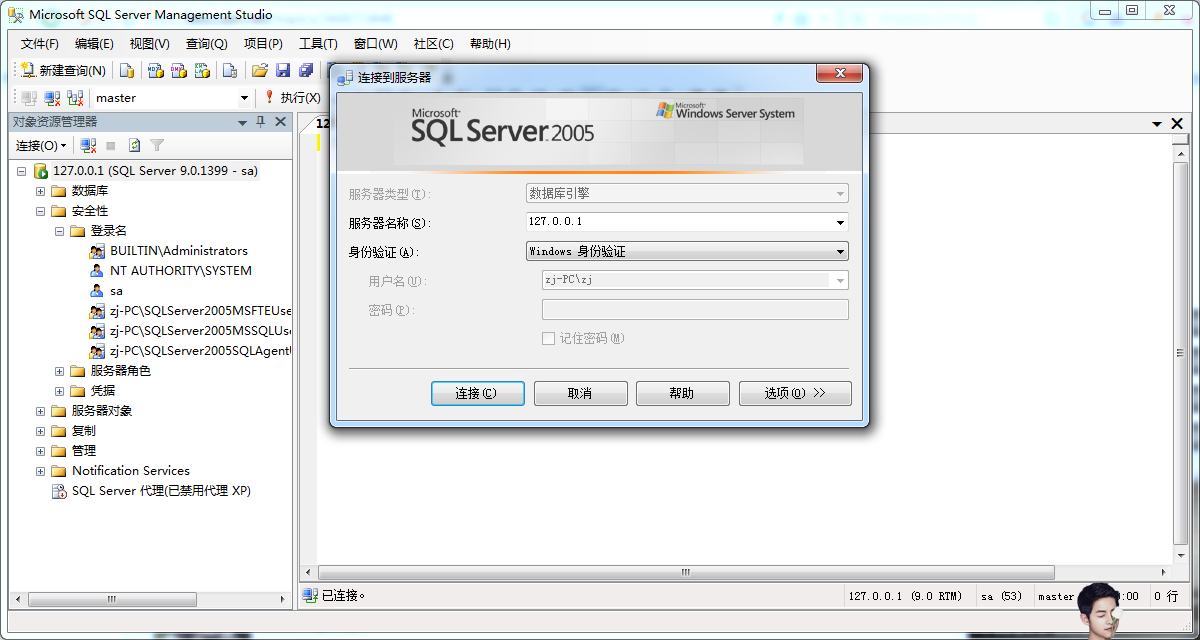Open the Community (社区) menu
Image resolution: width=1200 pixels, height=640 pixels.
[x=433, y=44]
